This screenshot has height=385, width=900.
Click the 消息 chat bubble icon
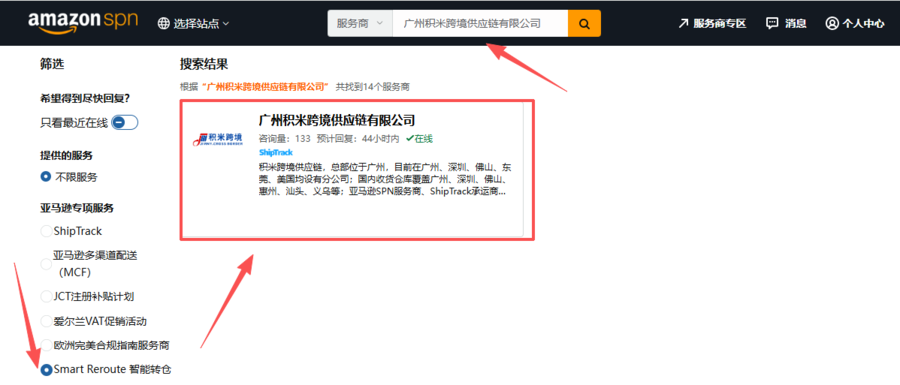point(772,24)
